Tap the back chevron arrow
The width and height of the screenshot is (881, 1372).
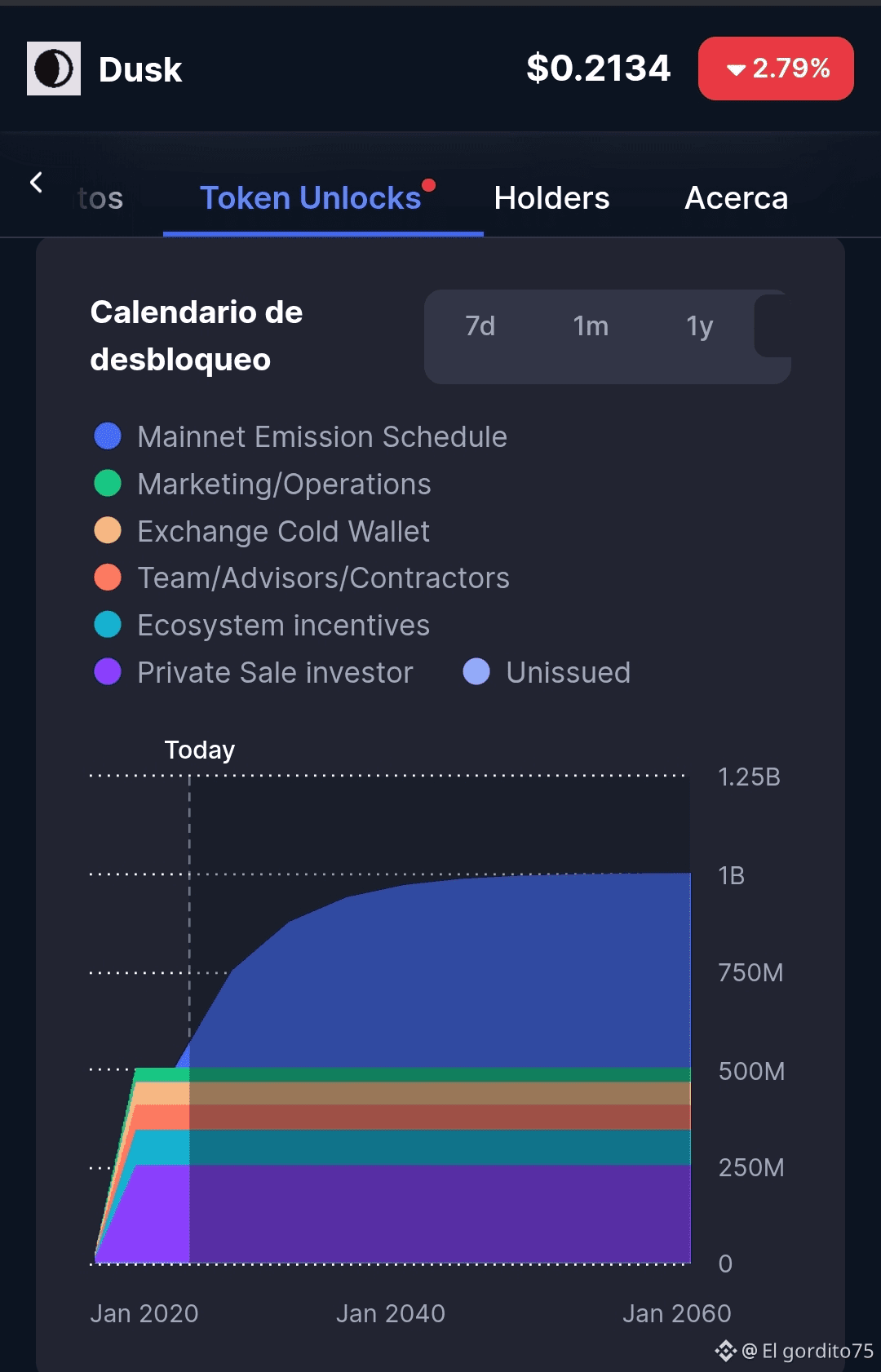point(36,183)
